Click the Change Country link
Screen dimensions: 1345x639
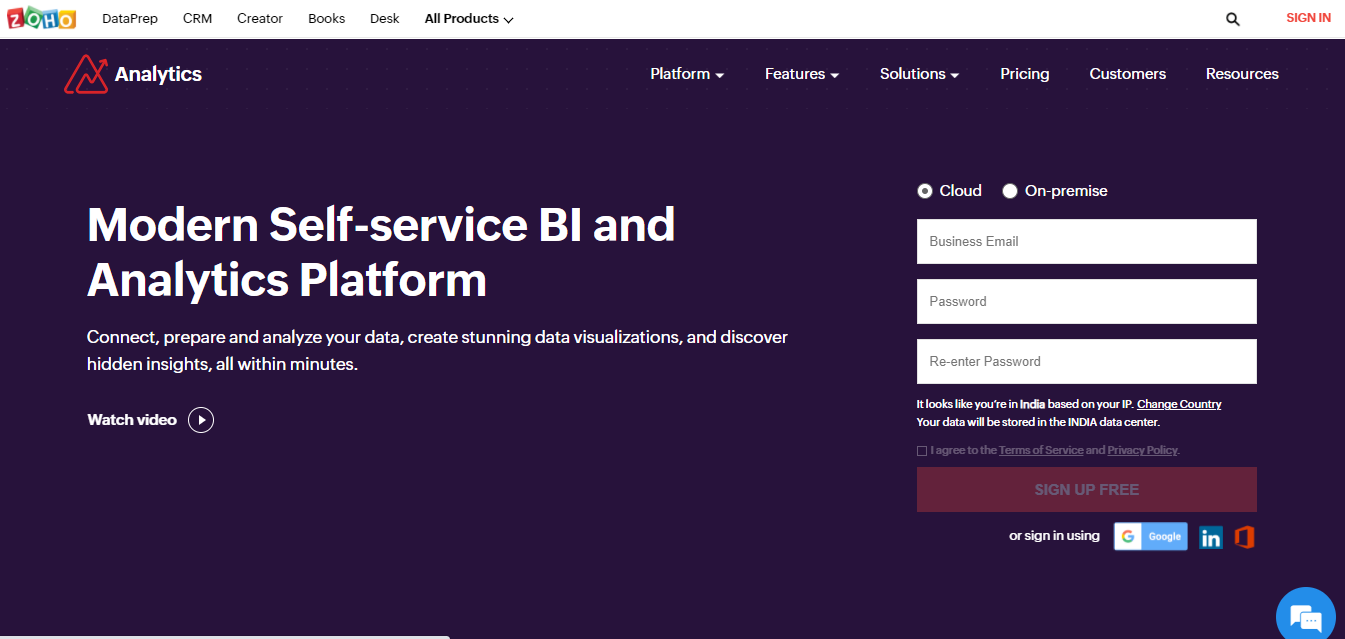coord(1179,404)
